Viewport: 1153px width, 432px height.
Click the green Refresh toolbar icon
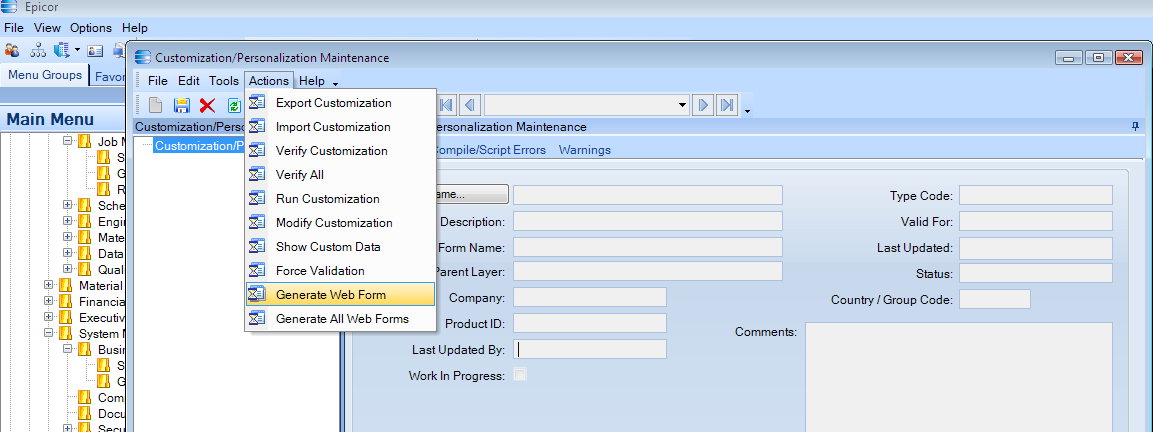[x=234, y=105]
